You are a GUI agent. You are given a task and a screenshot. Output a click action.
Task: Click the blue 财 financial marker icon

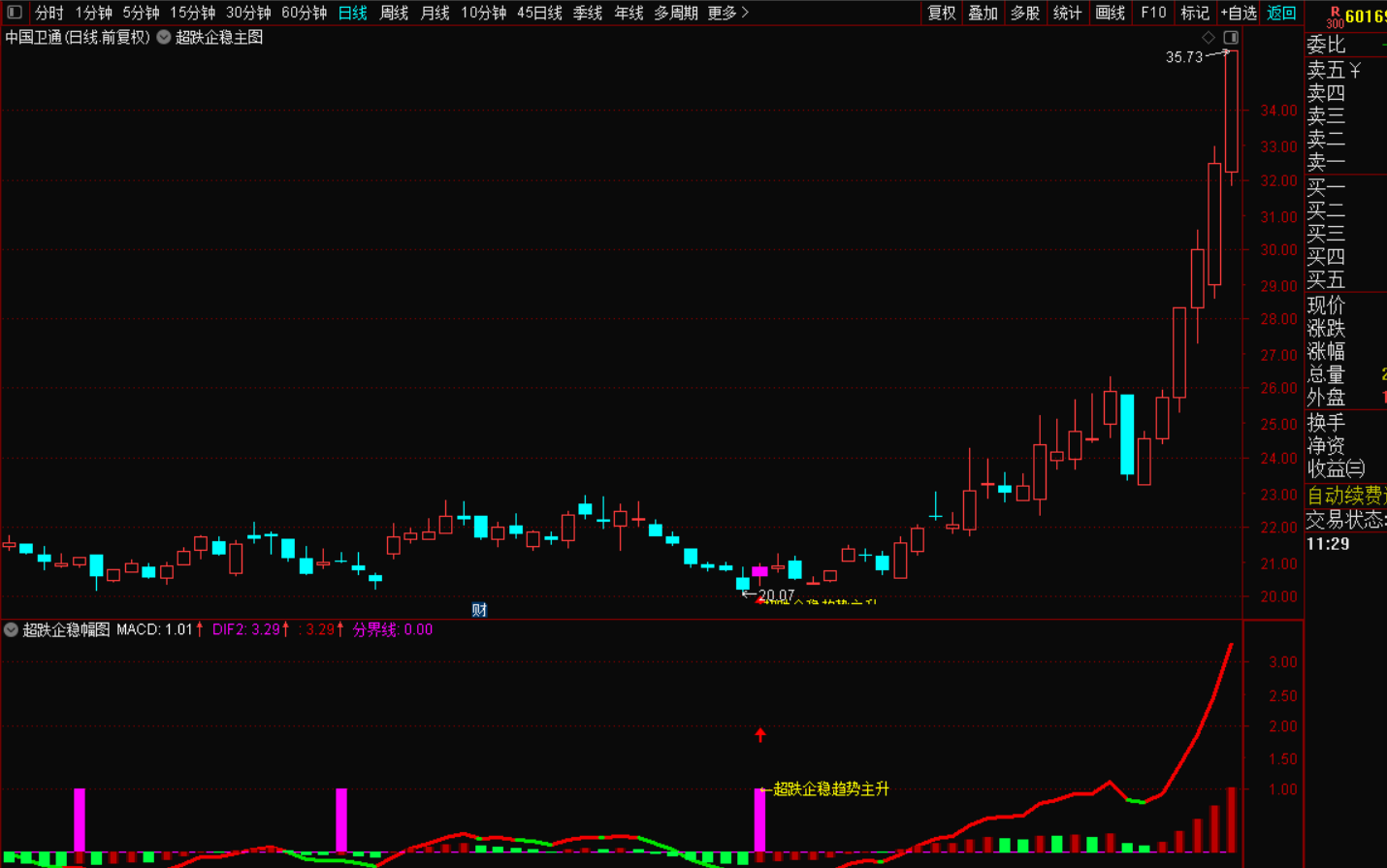coord(479,610)
